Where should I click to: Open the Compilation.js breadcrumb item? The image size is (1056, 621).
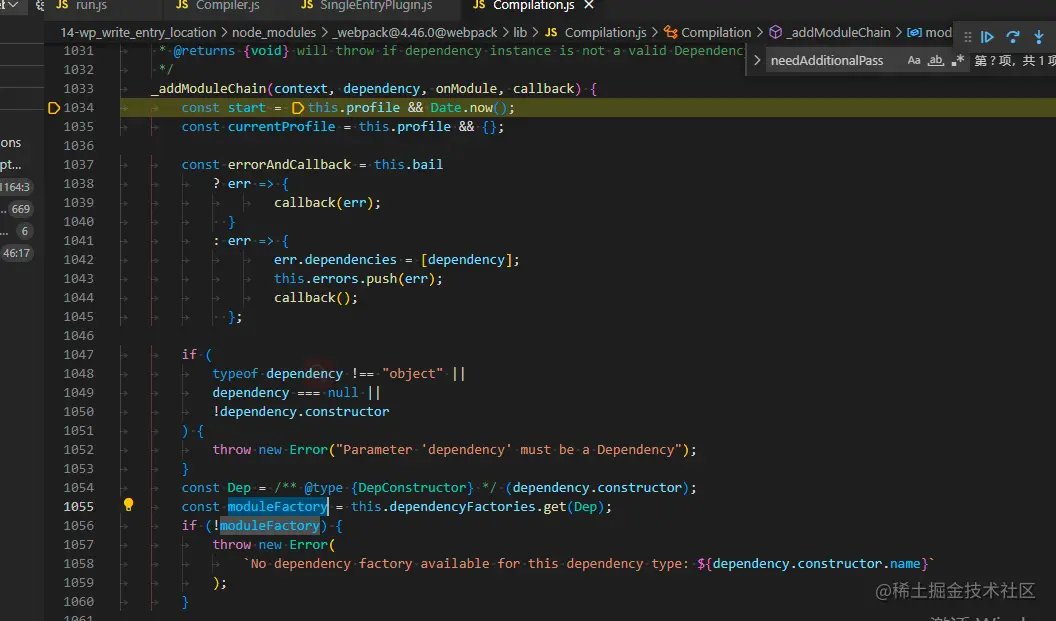point(605,32)
